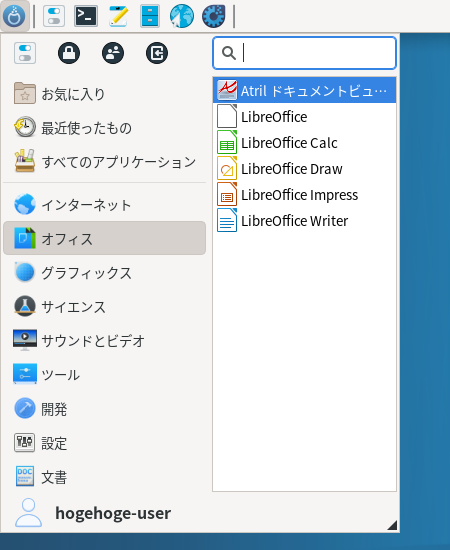450x550 pixels.
Task: Open settings manager from top panel
Action: tap(54, 16)
